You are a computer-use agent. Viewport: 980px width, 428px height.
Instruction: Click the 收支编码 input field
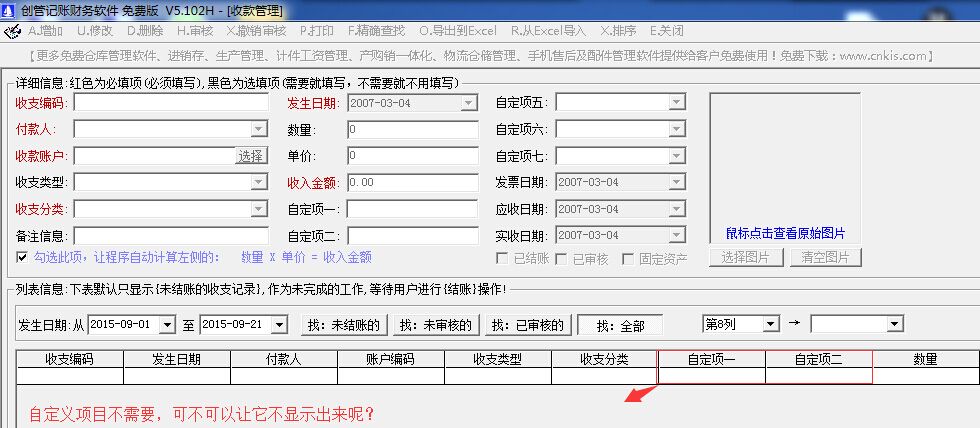[170, 102]
